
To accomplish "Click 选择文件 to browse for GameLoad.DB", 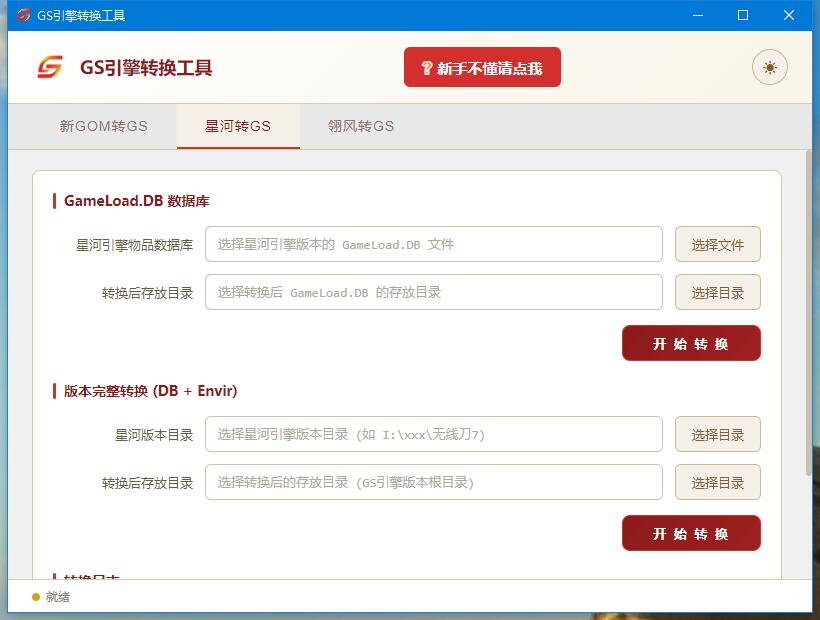I will (x=718, y=244).
